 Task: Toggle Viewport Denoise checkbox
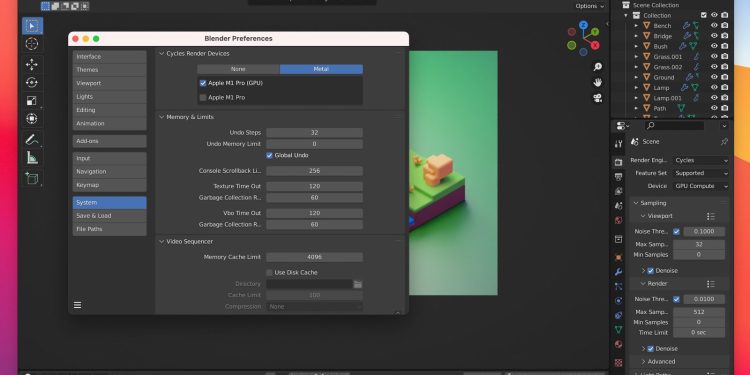pos(651,271)
